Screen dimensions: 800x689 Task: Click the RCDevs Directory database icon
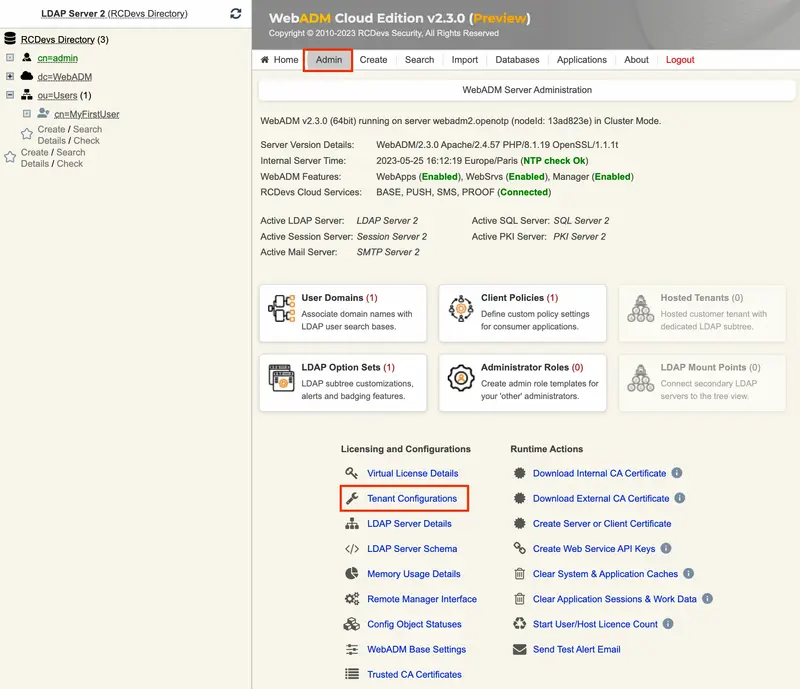[x=10, y=38]
